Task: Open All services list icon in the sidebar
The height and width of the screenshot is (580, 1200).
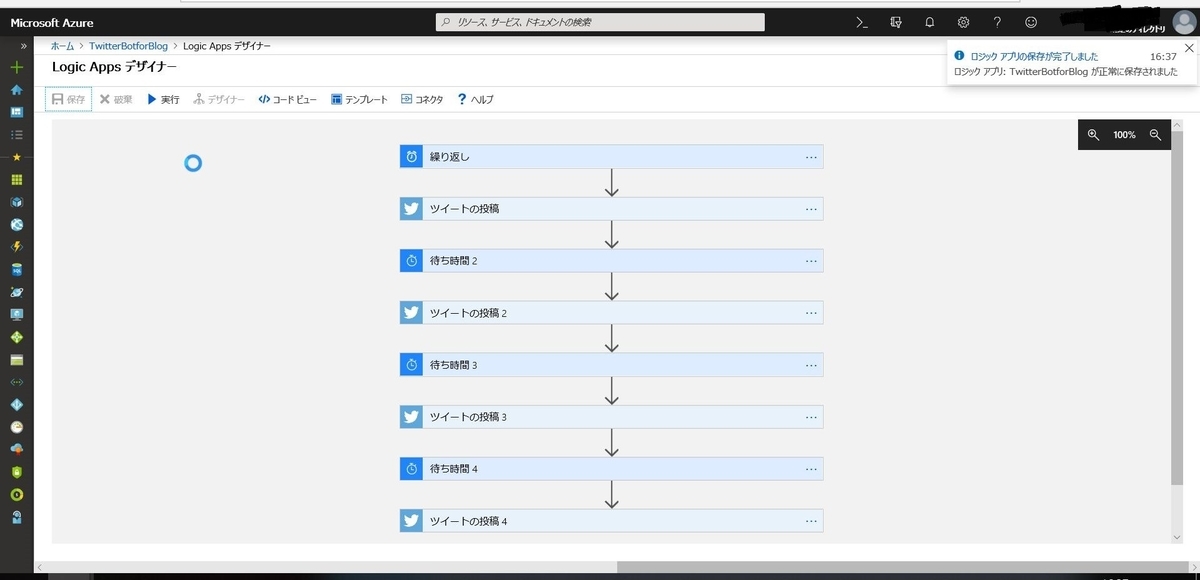Action: click(x=16, y=134)
